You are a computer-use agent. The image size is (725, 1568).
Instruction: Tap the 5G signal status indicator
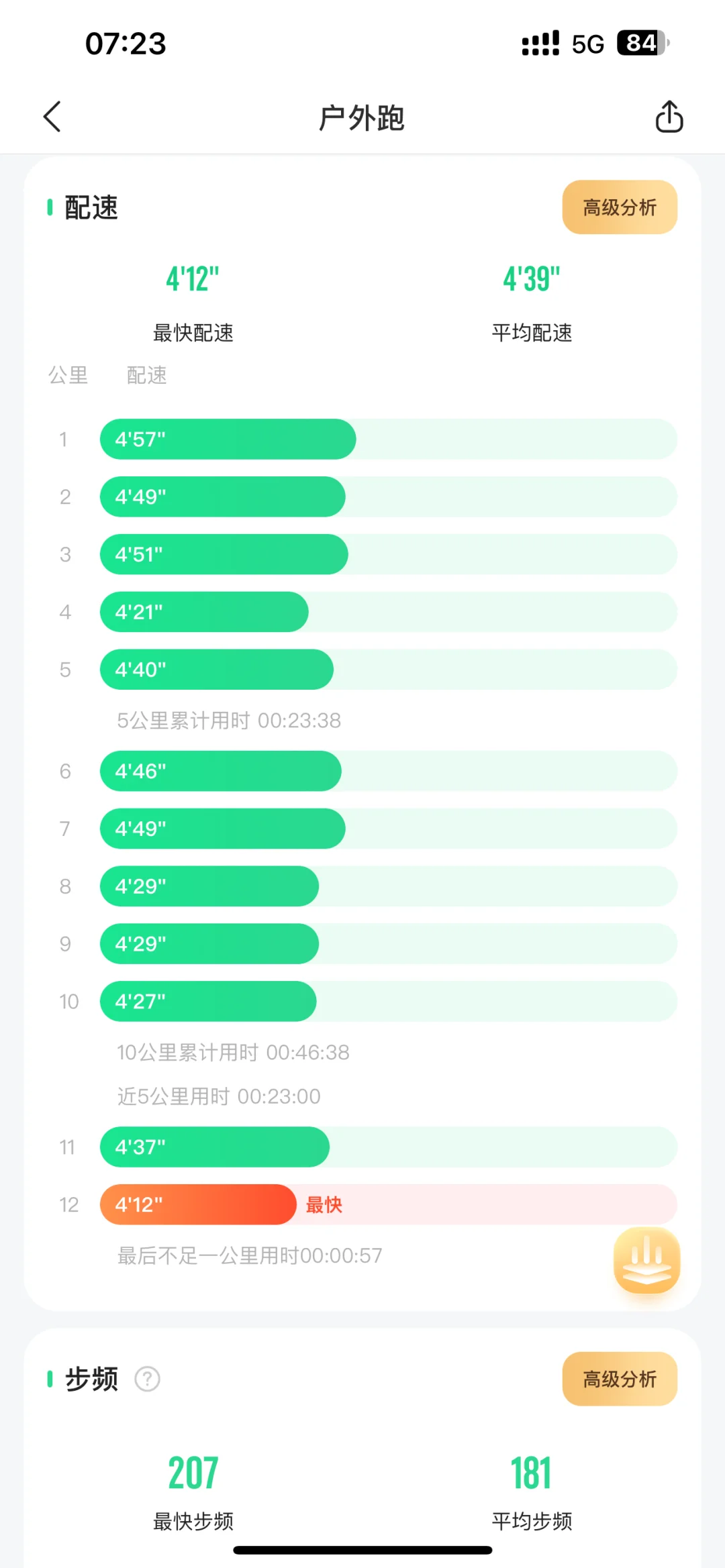587,44
